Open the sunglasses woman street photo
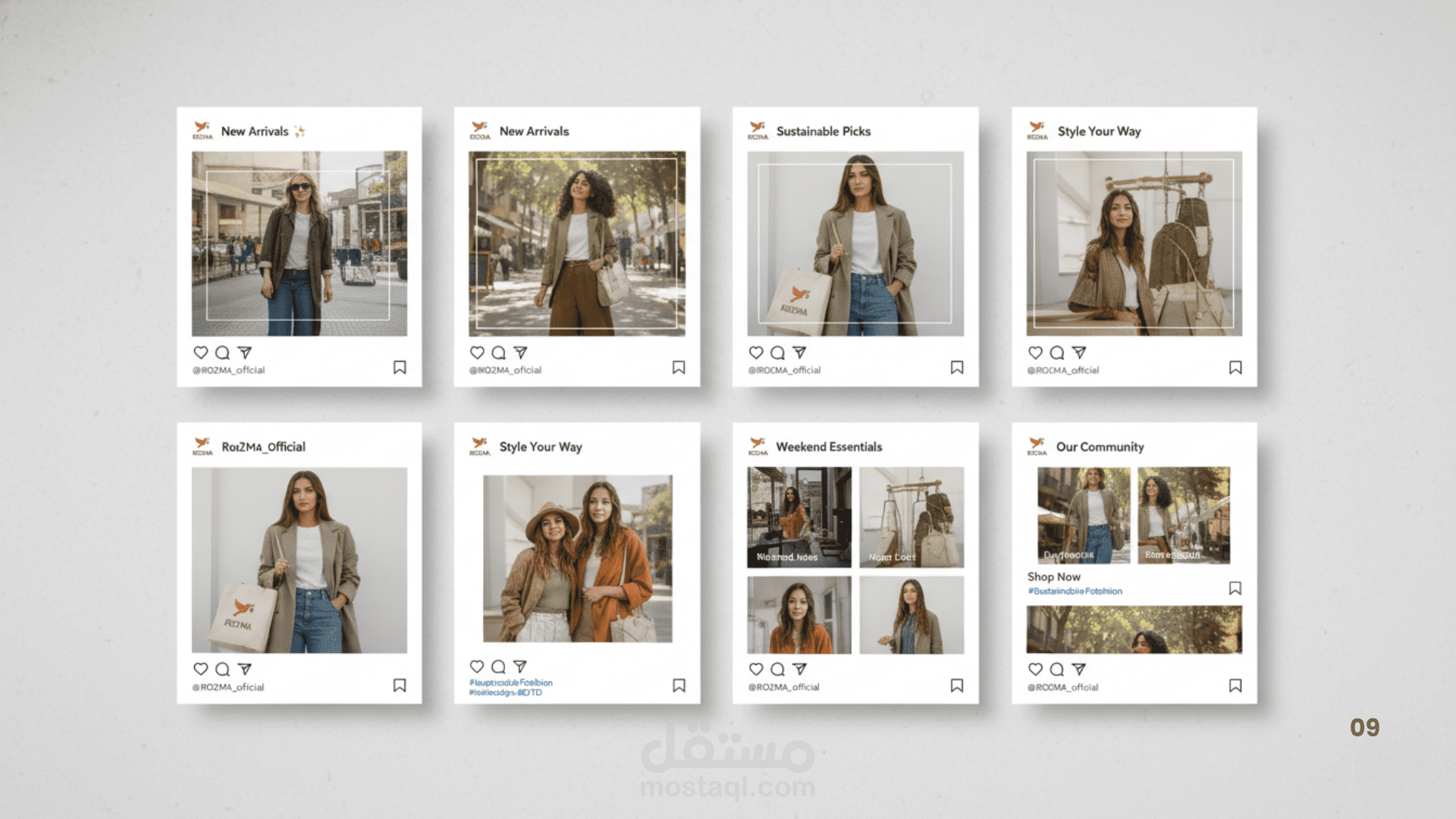The height and width of the screenshot is (819, 1456). [299, 243]
